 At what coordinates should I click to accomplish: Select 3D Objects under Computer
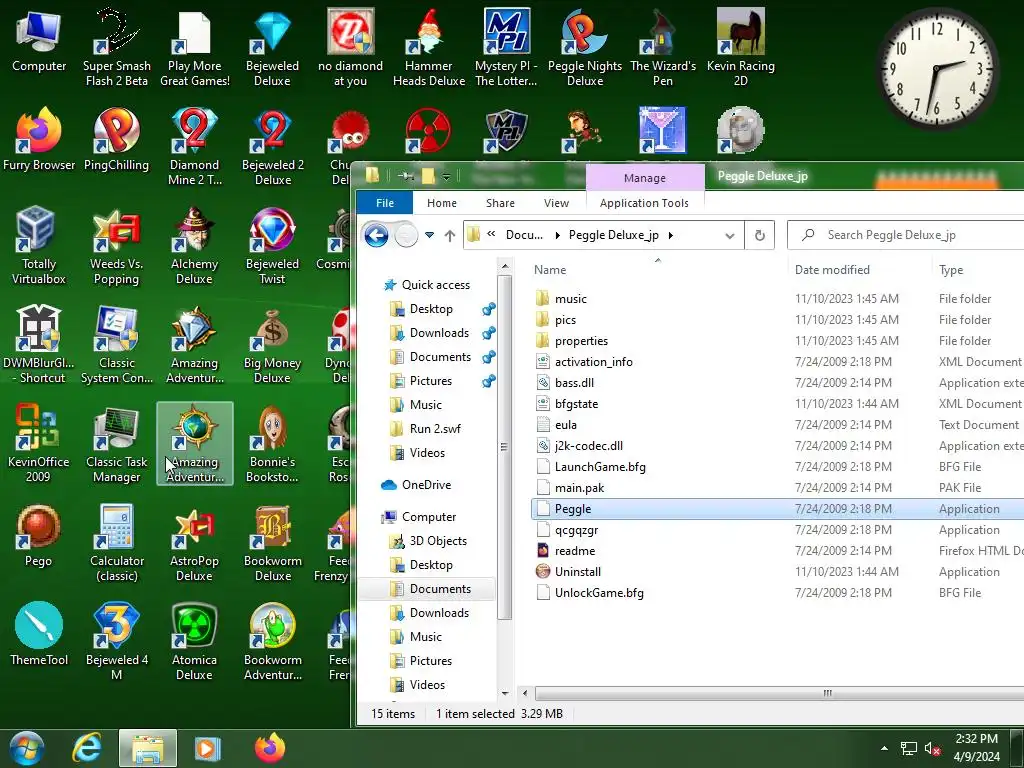point(438,541)
